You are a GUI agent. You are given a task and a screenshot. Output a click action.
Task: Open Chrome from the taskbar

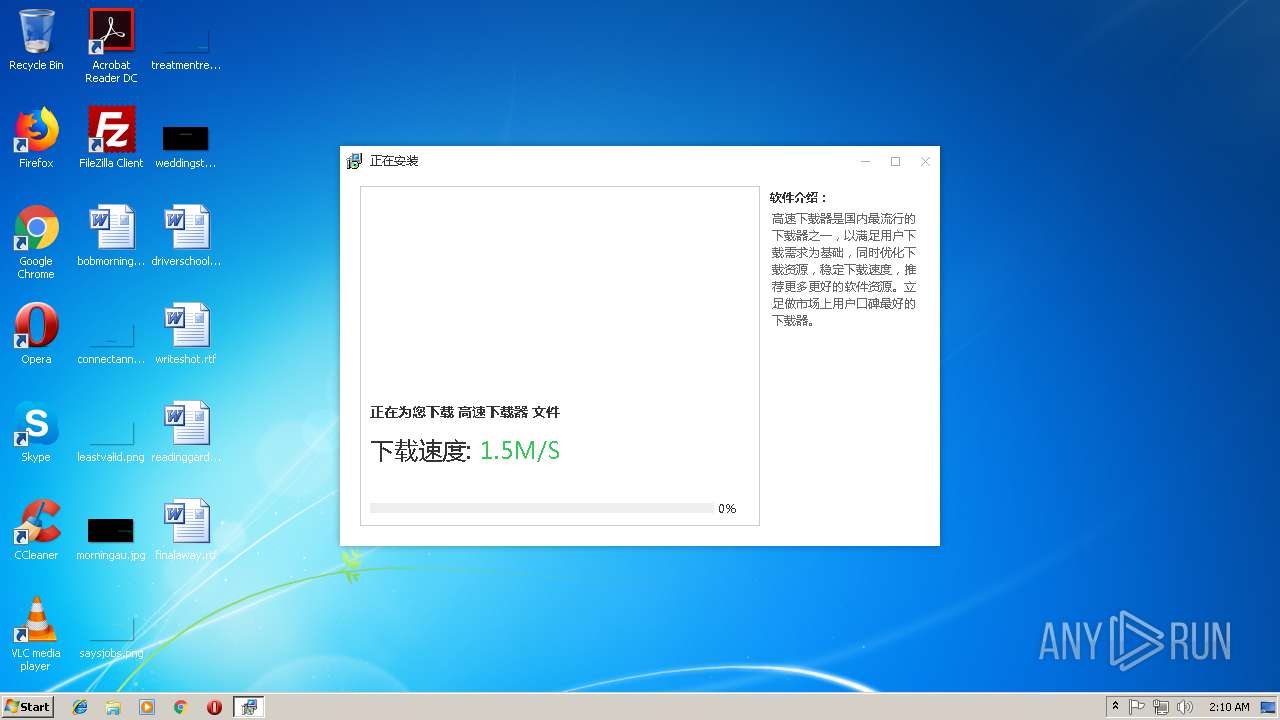click(x=181, y=707)
